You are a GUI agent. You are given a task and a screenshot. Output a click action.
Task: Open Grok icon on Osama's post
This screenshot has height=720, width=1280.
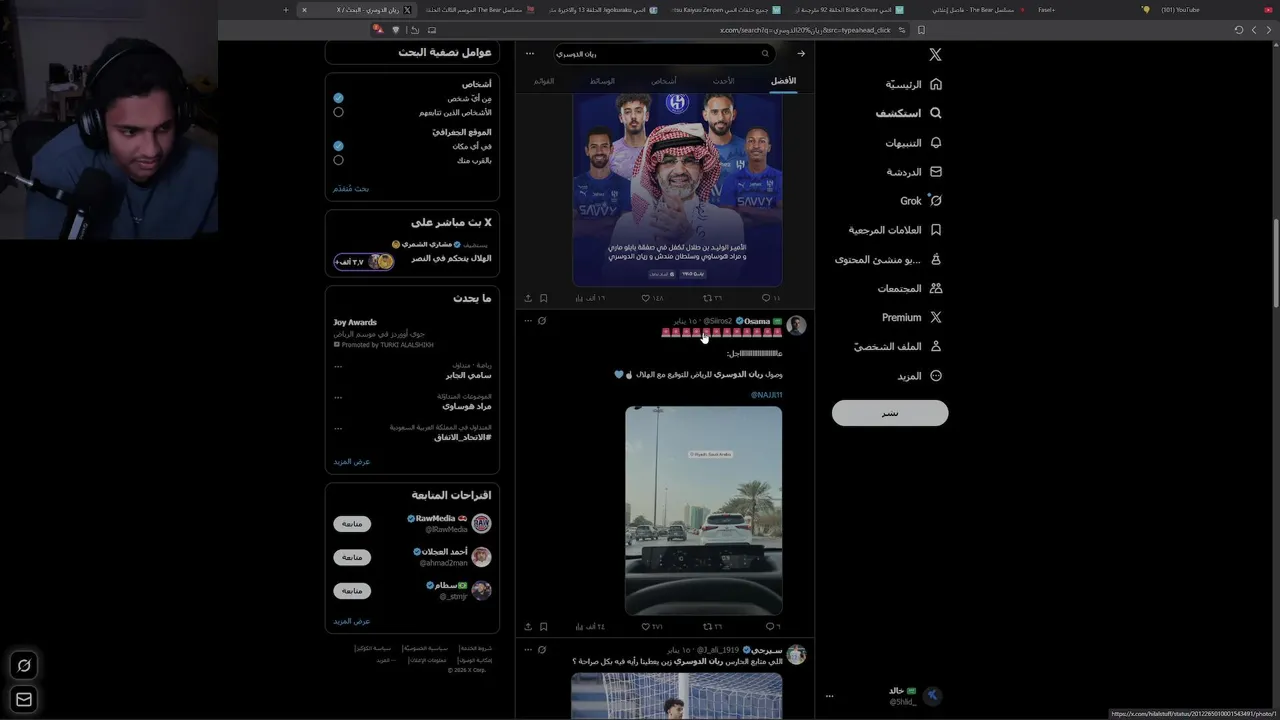(x=542, y=321)
